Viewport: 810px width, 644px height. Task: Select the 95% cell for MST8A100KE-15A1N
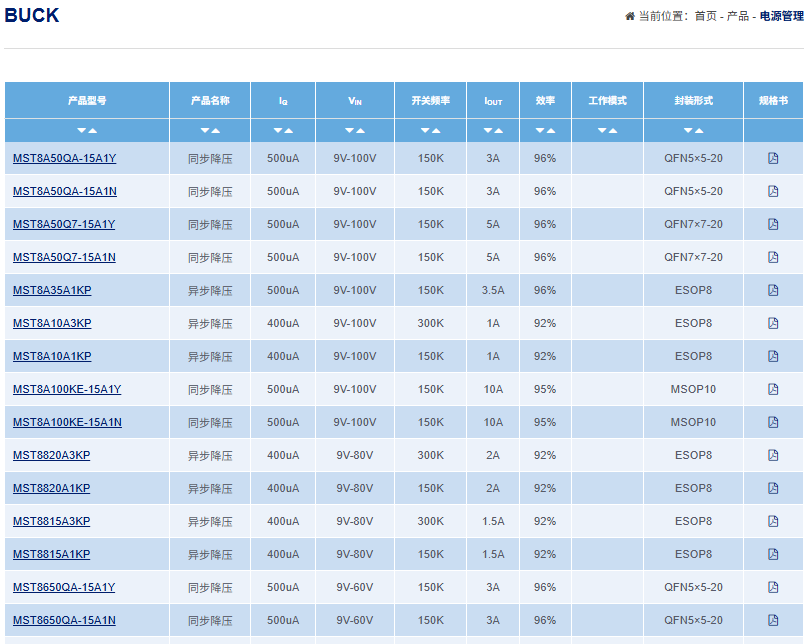545,422
